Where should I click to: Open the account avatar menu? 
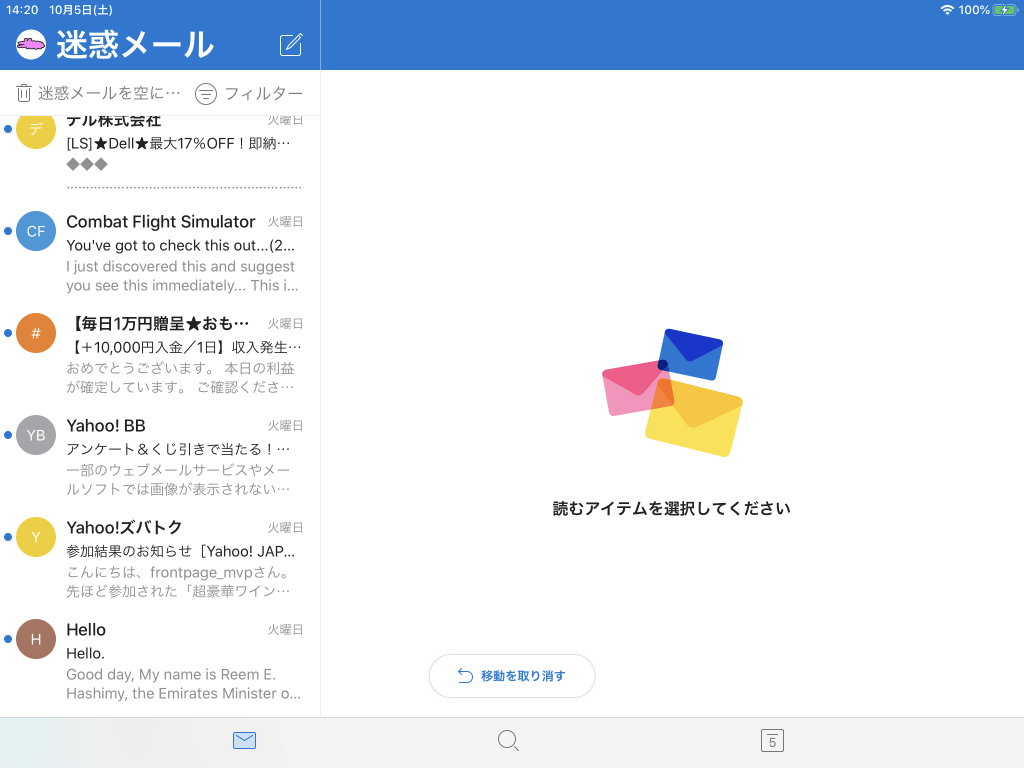pos(31,44)
